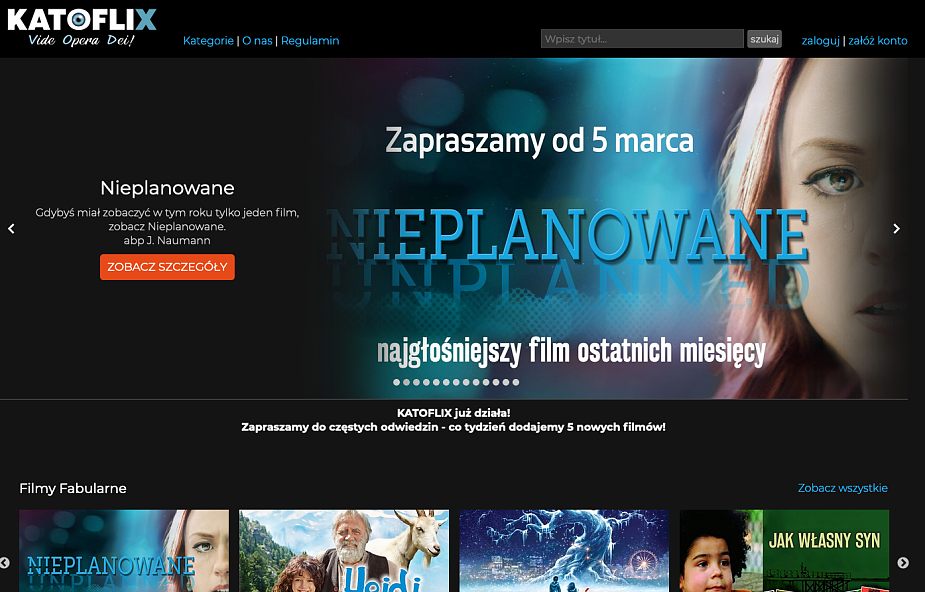Select the first carousel indicator dot

point(397,382)
